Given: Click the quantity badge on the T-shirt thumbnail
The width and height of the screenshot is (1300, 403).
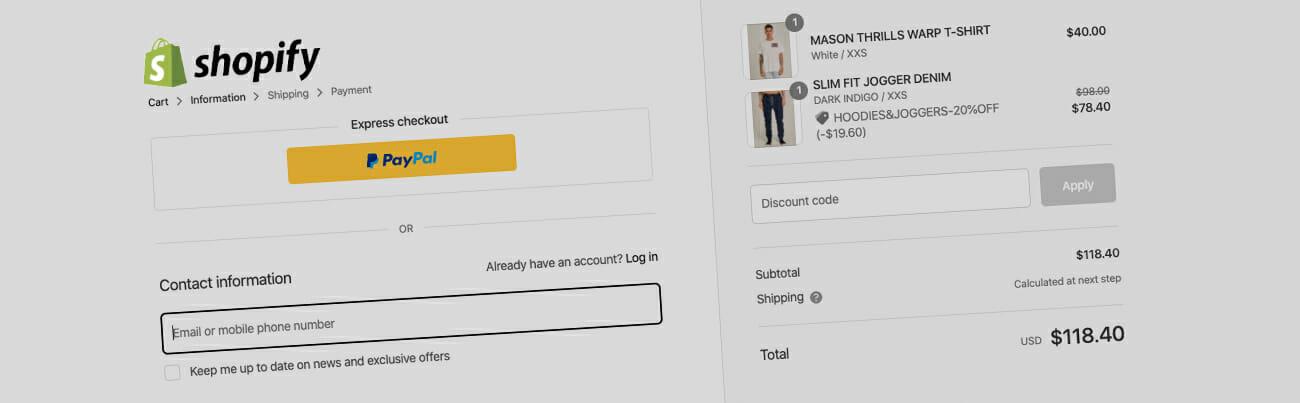Looking at the screenshot, I should pyautogui.click(x=795, y=22).
